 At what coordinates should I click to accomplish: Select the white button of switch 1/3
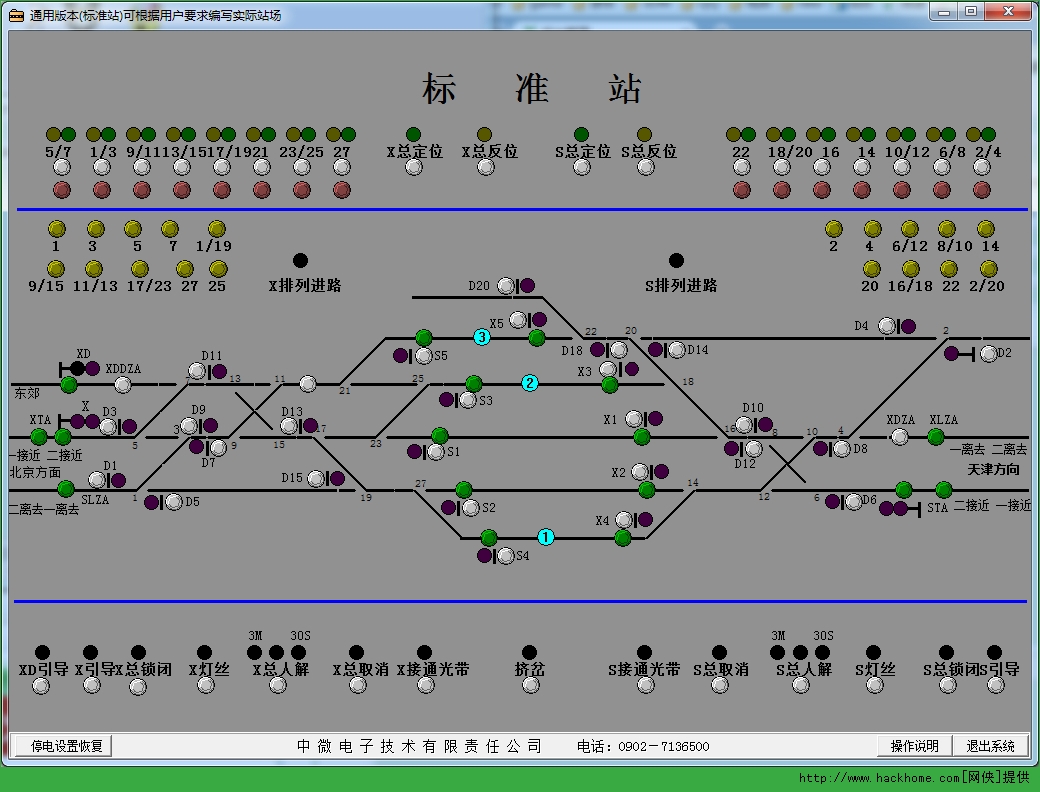pyautogui.click(x=102, y=167)
